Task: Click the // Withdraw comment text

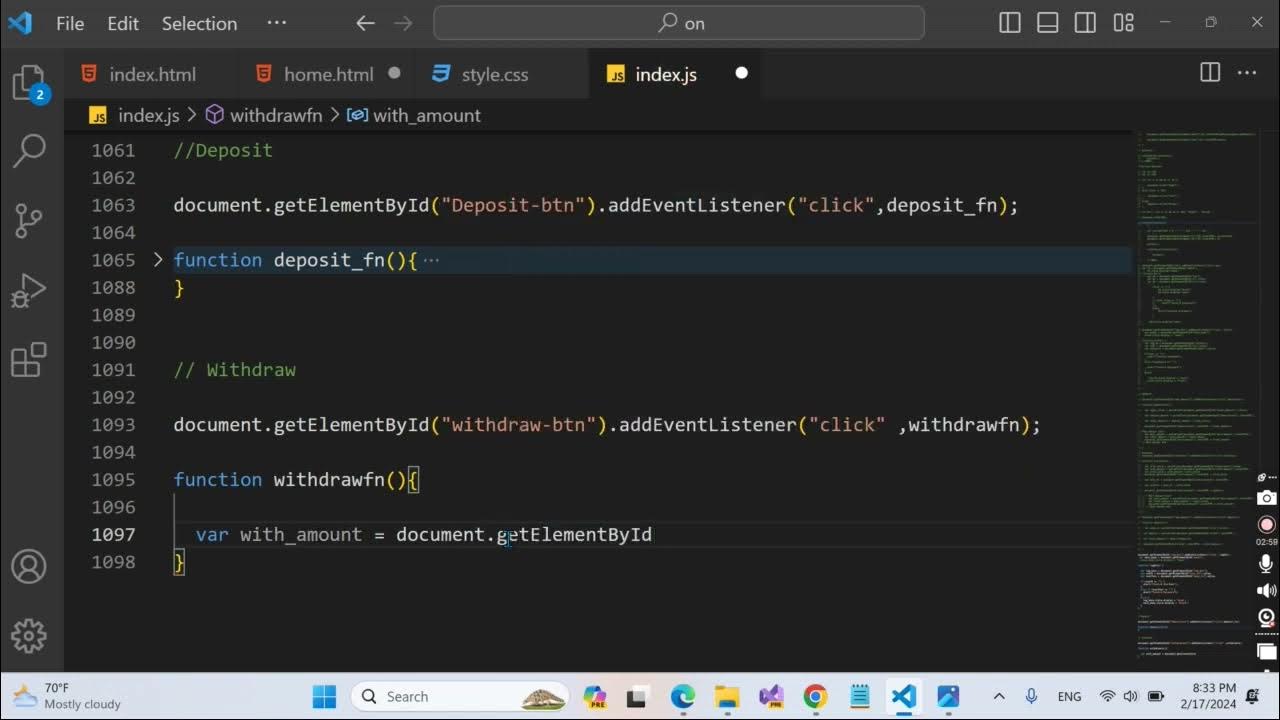Action: (235, 370)
